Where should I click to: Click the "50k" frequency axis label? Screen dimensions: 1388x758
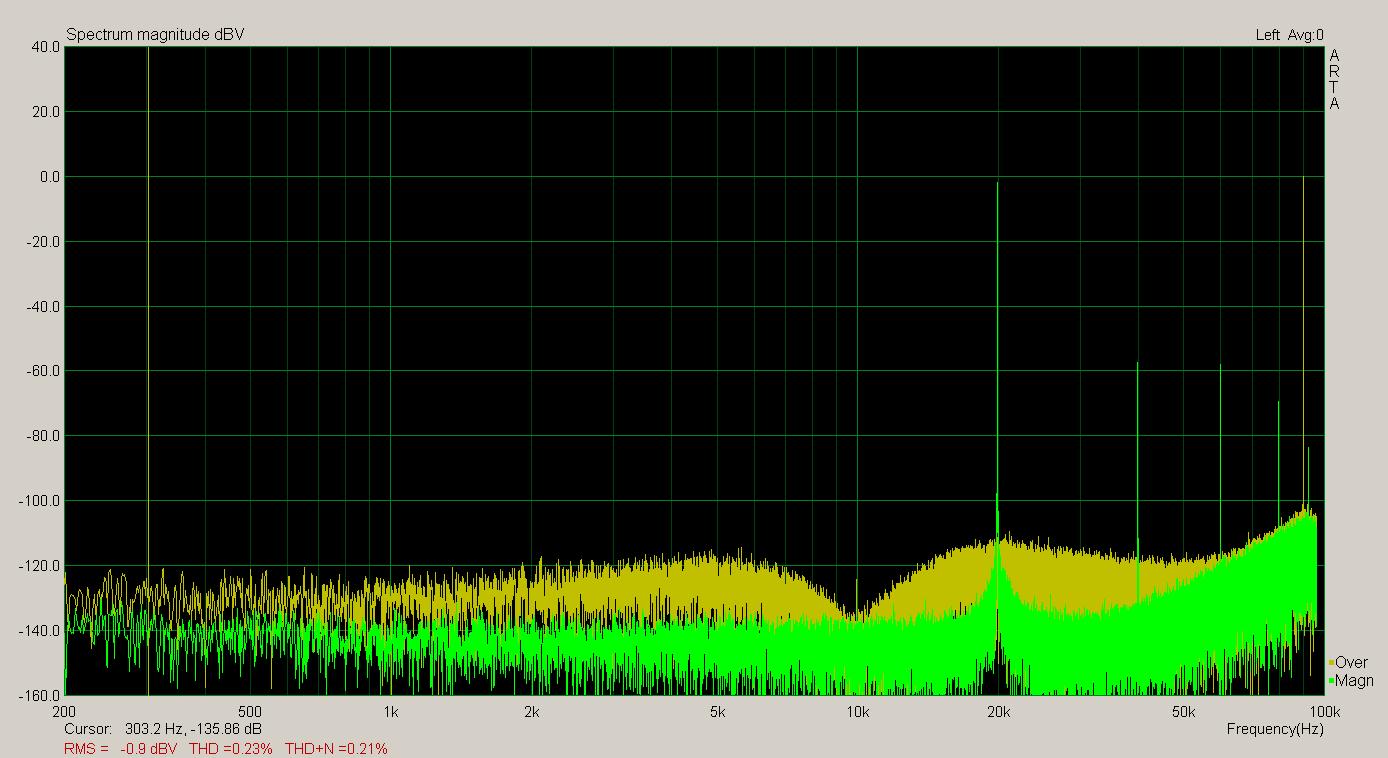(x=1184, y=712)
